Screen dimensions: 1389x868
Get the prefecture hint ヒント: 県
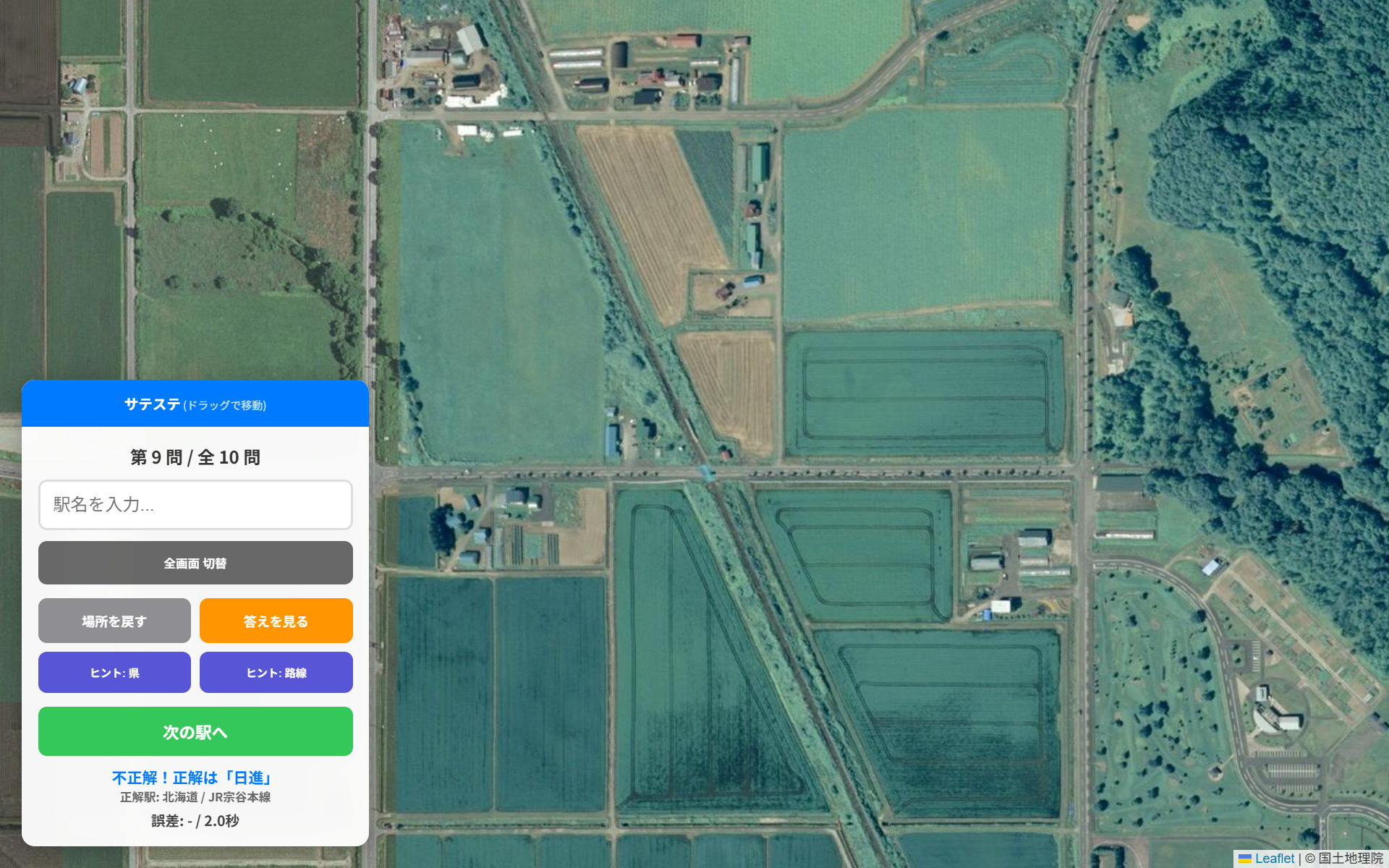pyautogui.click(x=114, y=673)
